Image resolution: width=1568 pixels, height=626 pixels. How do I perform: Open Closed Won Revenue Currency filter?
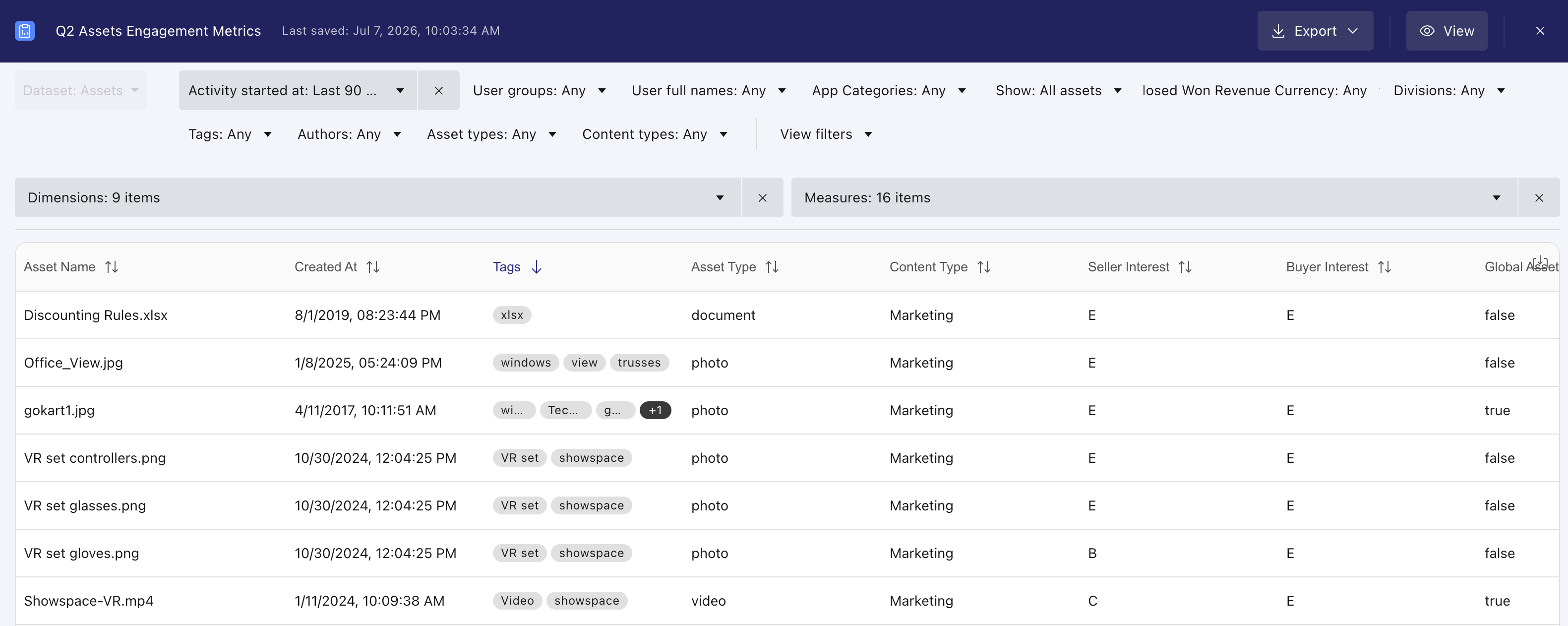click(1255, 90)
